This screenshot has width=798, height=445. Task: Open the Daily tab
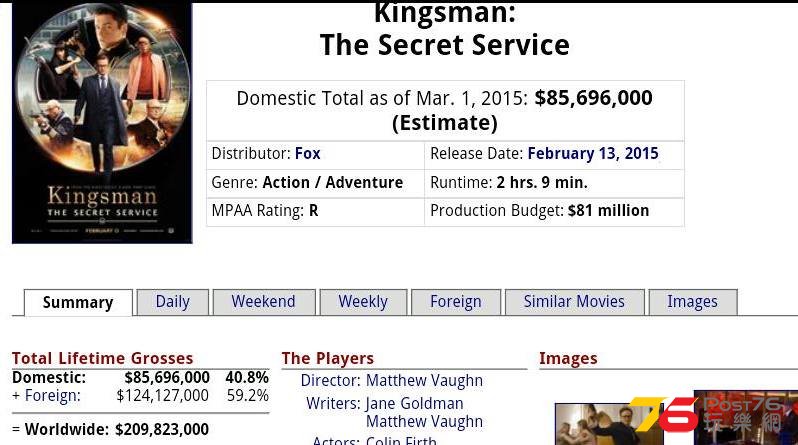[x=173, y=302]
